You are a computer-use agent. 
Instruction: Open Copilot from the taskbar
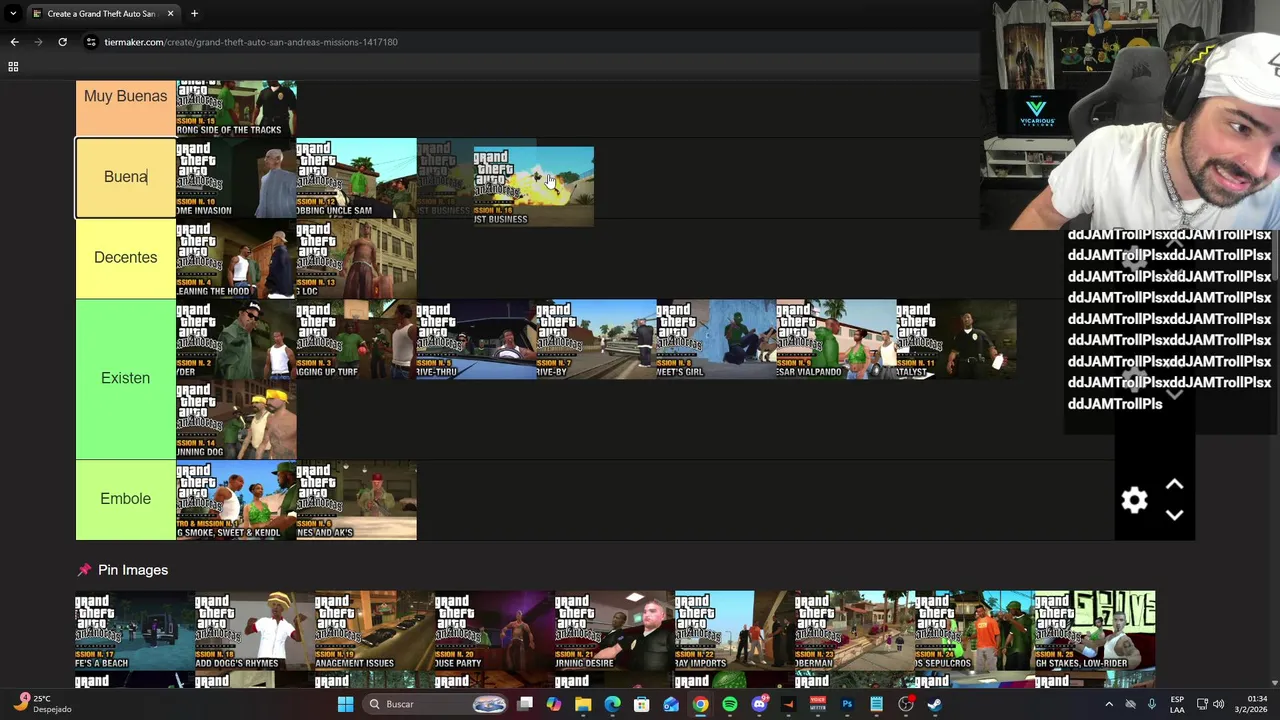click(x=554, y=704)
